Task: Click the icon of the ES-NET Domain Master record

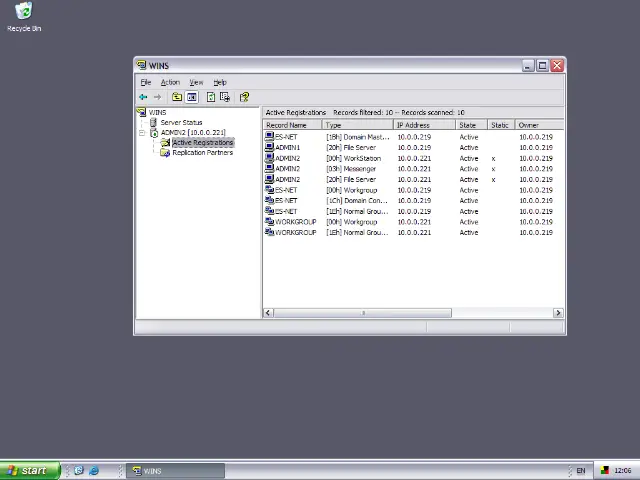Action: 269,136
